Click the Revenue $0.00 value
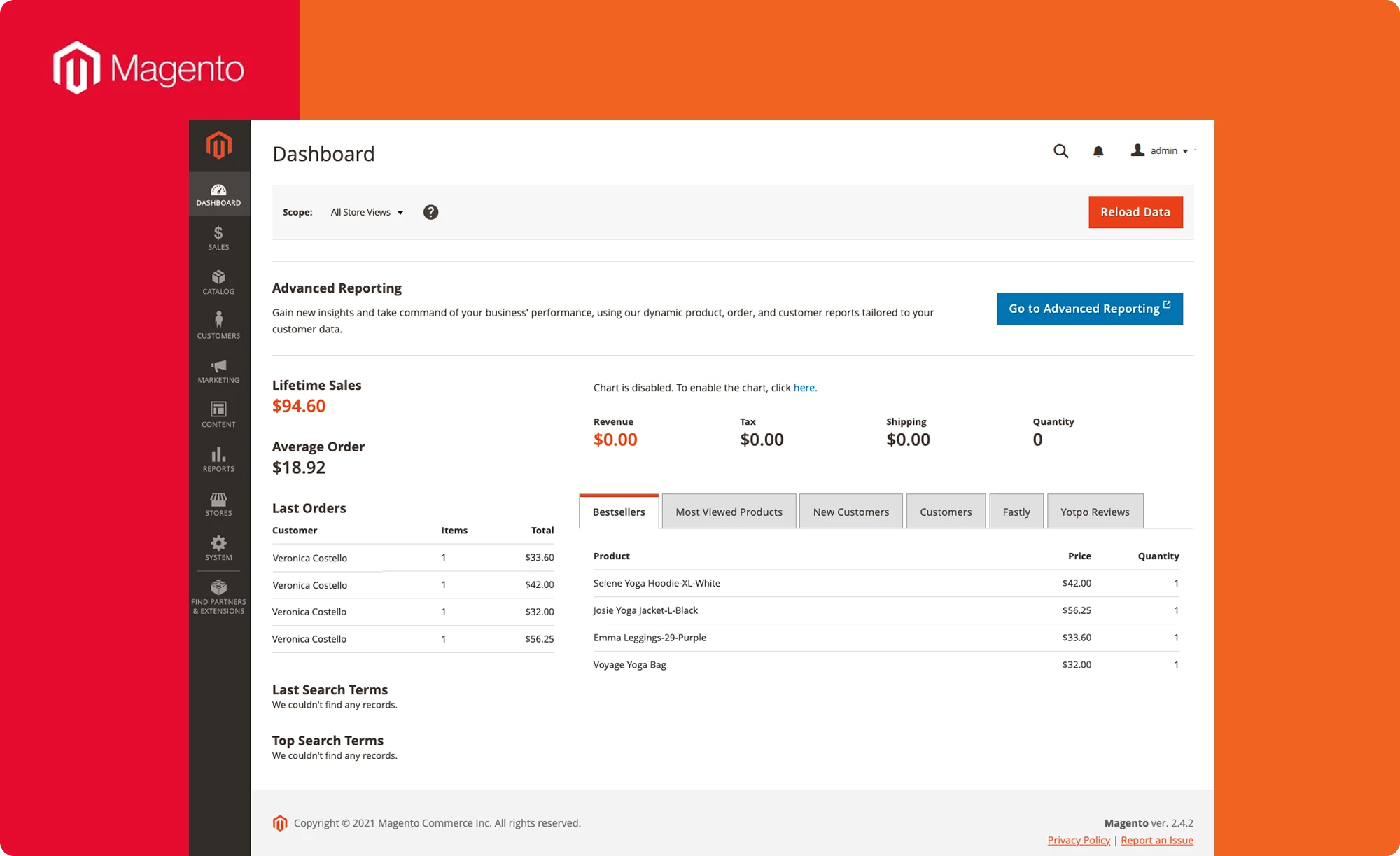The image size is (1400, 856). tap(615, 440)
